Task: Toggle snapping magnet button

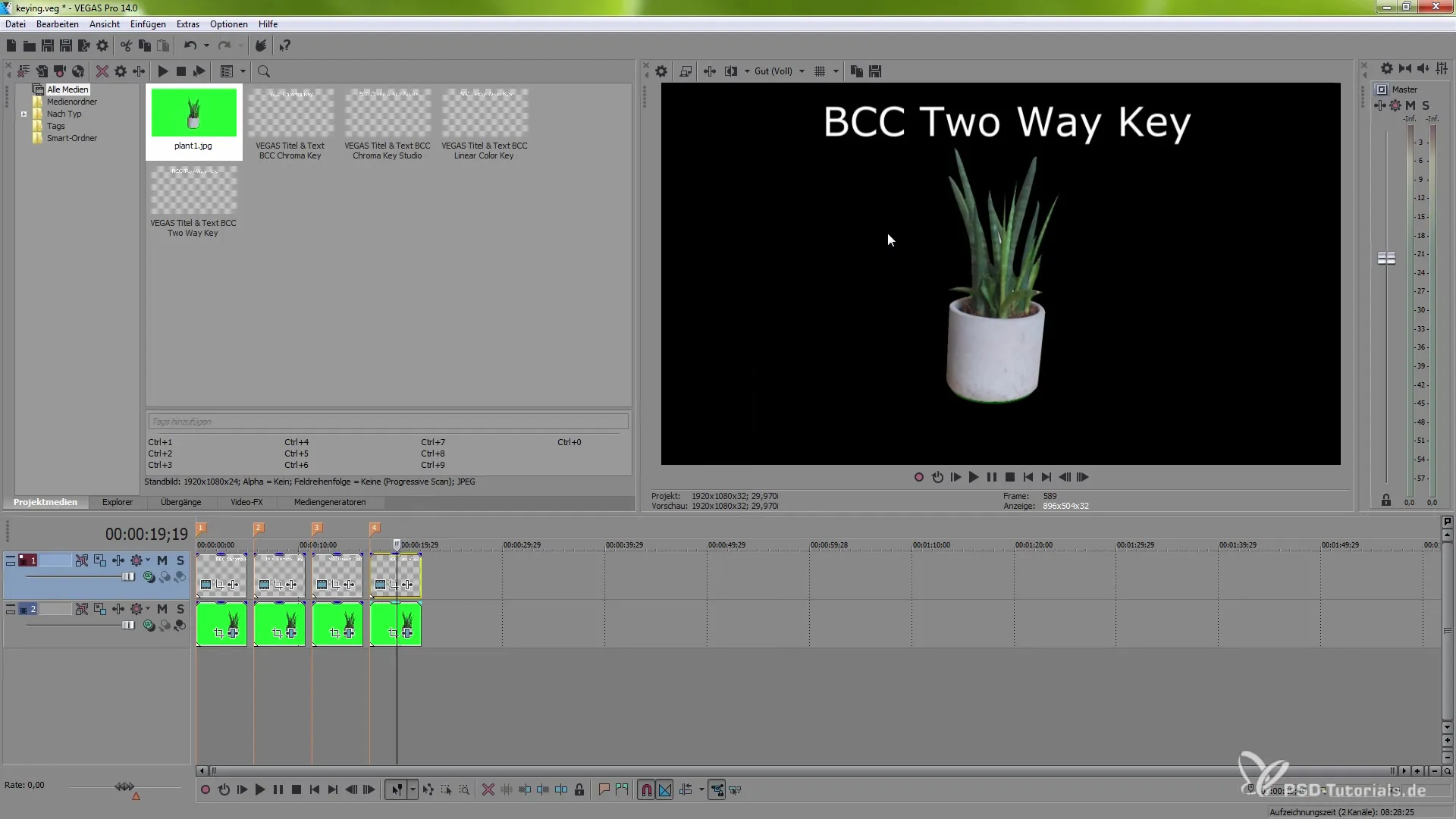Action: [646, 790]
